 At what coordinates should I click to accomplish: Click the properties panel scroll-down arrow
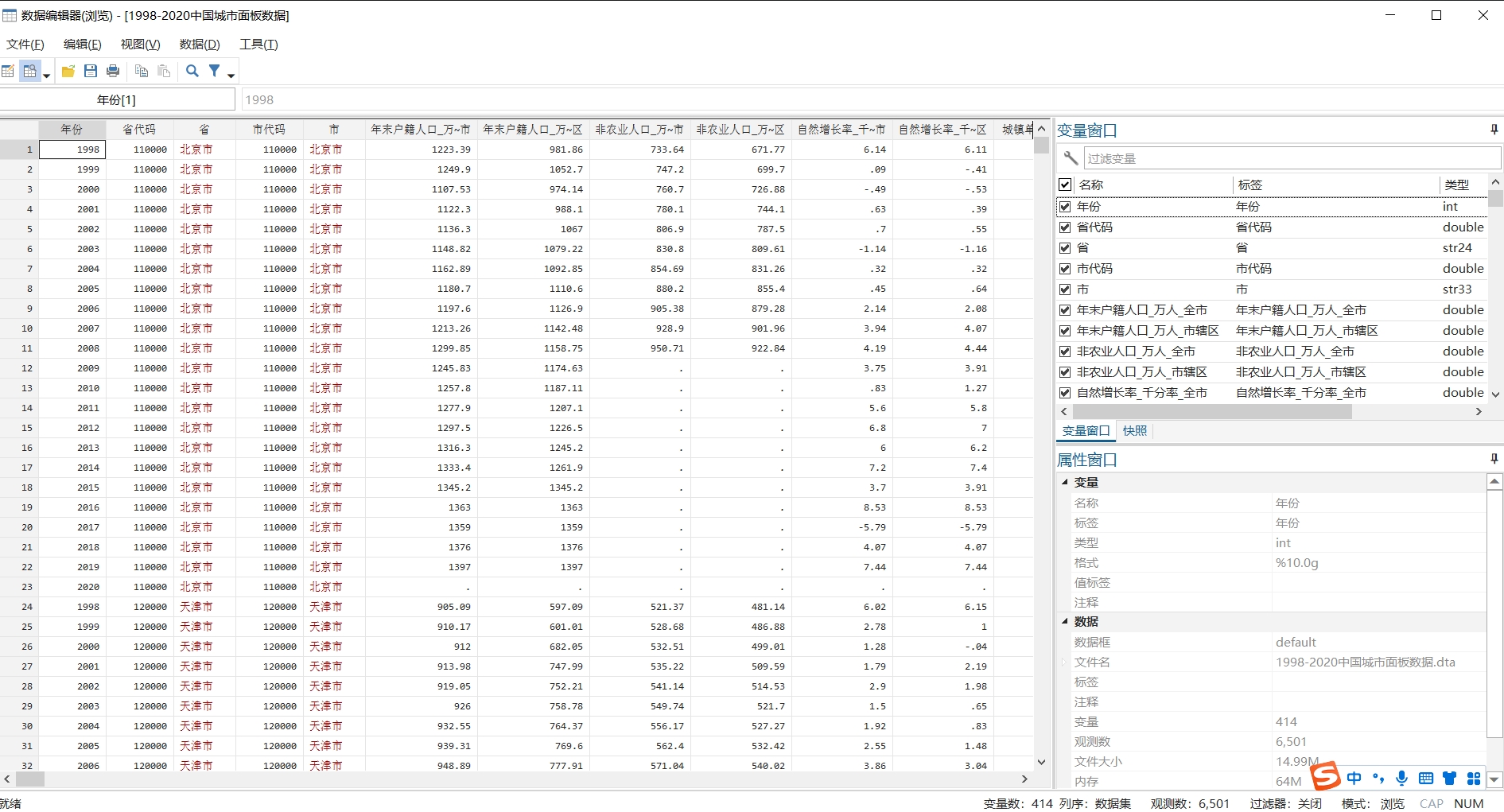(x=1494, y=780)
